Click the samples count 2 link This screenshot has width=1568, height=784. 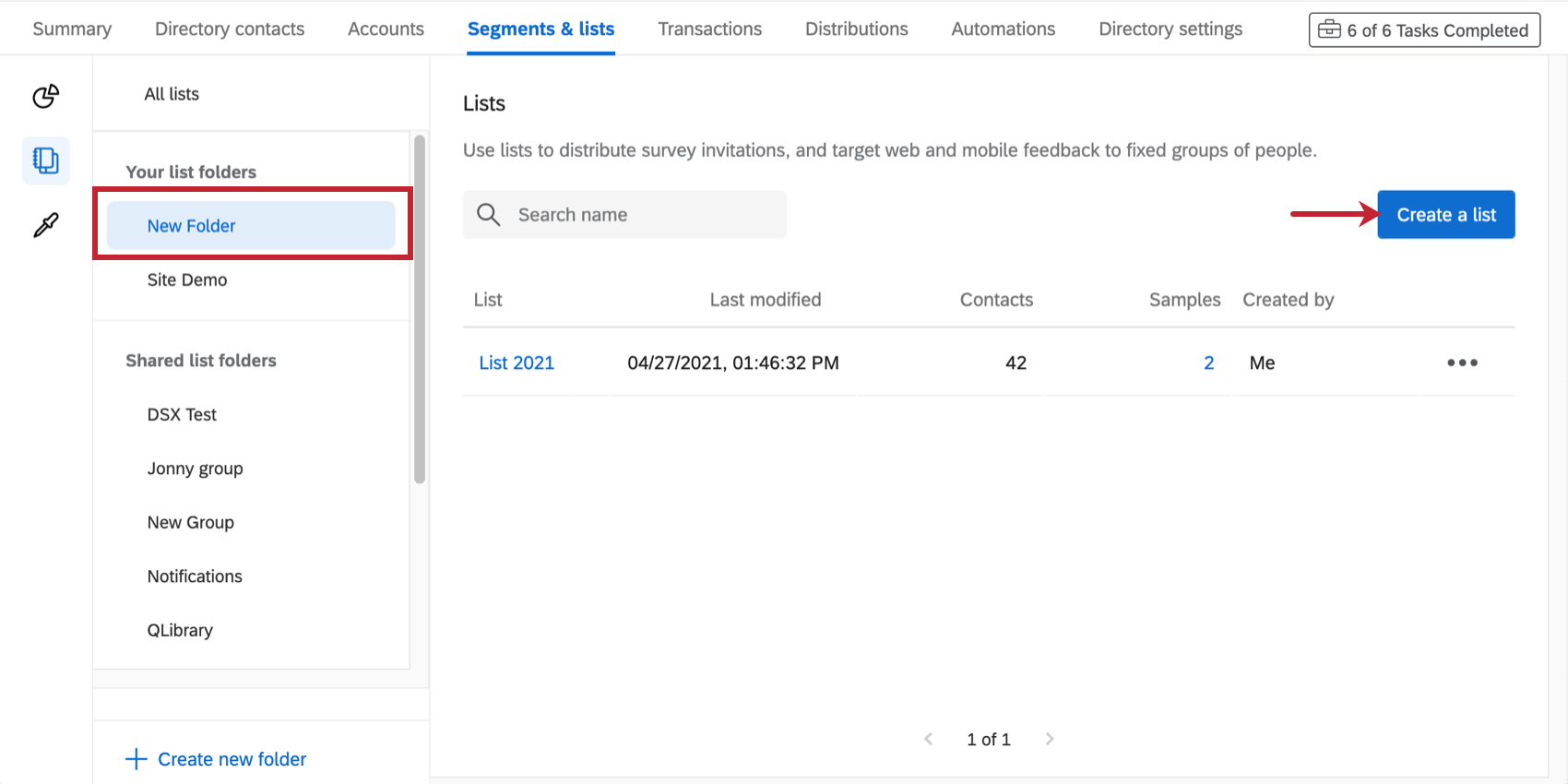tap(1208, 362)
